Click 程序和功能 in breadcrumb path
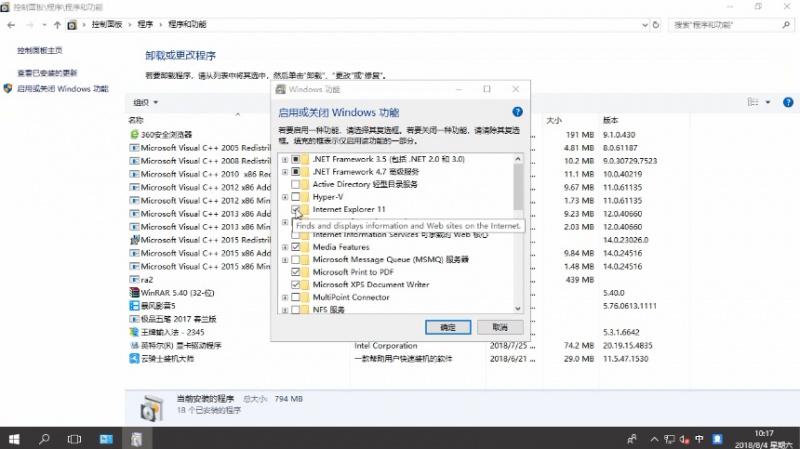Image resolution: width=800 pixels, height=449 pixels. tap(187, 24)
